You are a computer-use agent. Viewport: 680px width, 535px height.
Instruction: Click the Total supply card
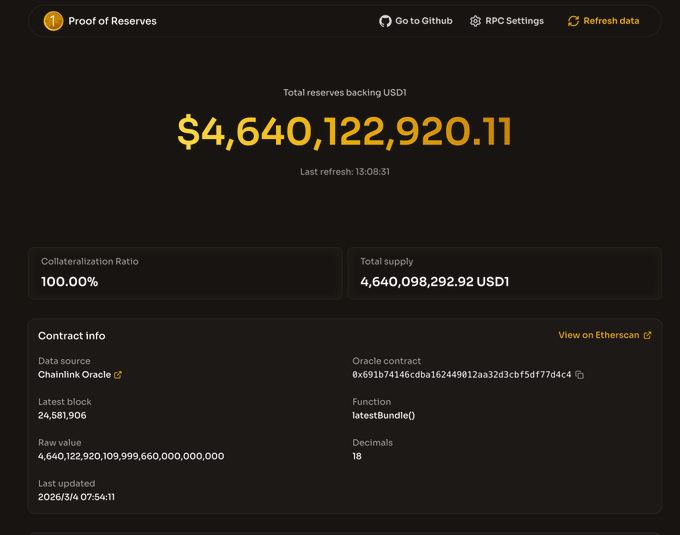[504, 273]
